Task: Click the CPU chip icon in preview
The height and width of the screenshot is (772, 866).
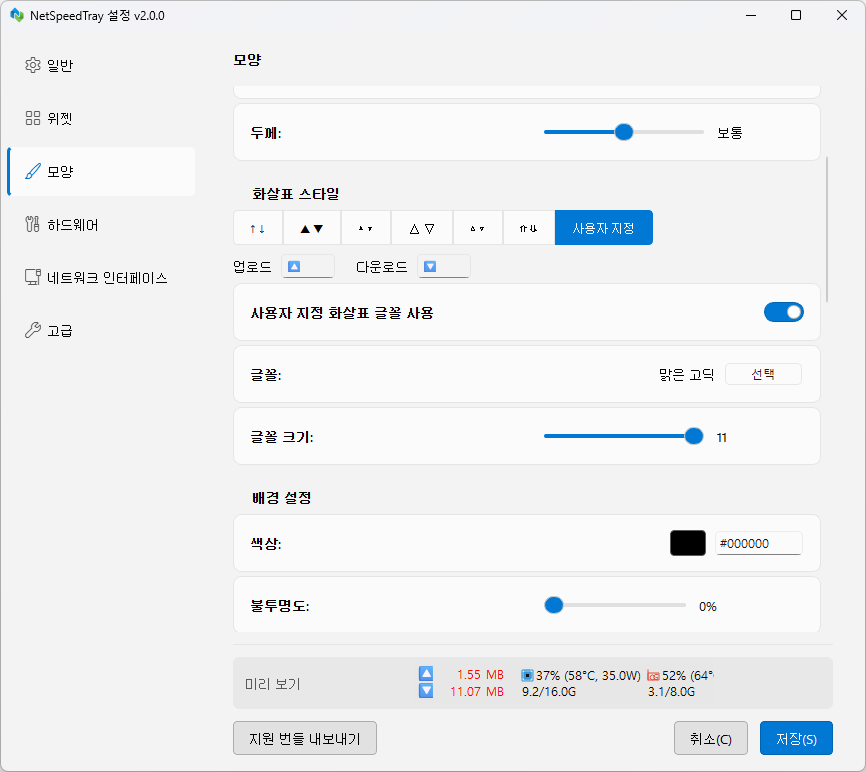Action: 527,675
